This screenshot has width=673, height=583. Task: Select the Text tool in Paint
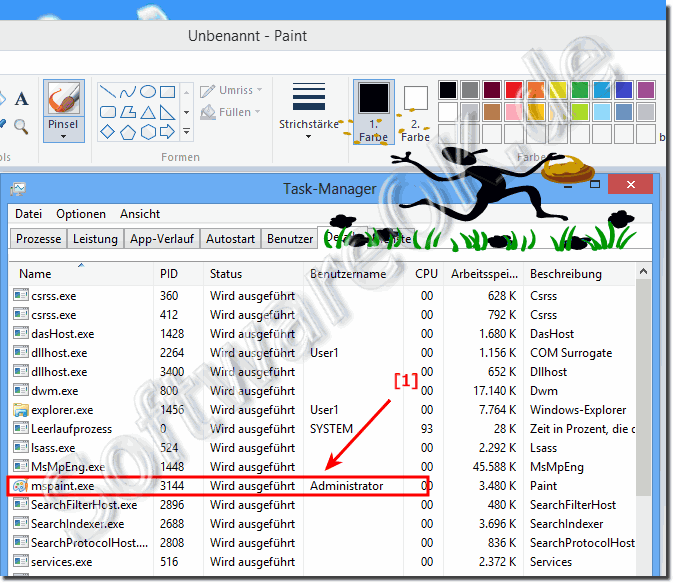21,99
